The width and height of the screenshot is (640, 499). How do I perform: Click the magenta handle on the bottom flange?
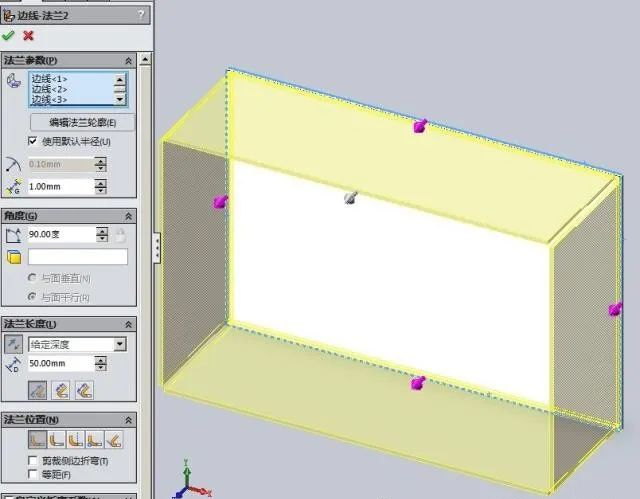(418, 383)
